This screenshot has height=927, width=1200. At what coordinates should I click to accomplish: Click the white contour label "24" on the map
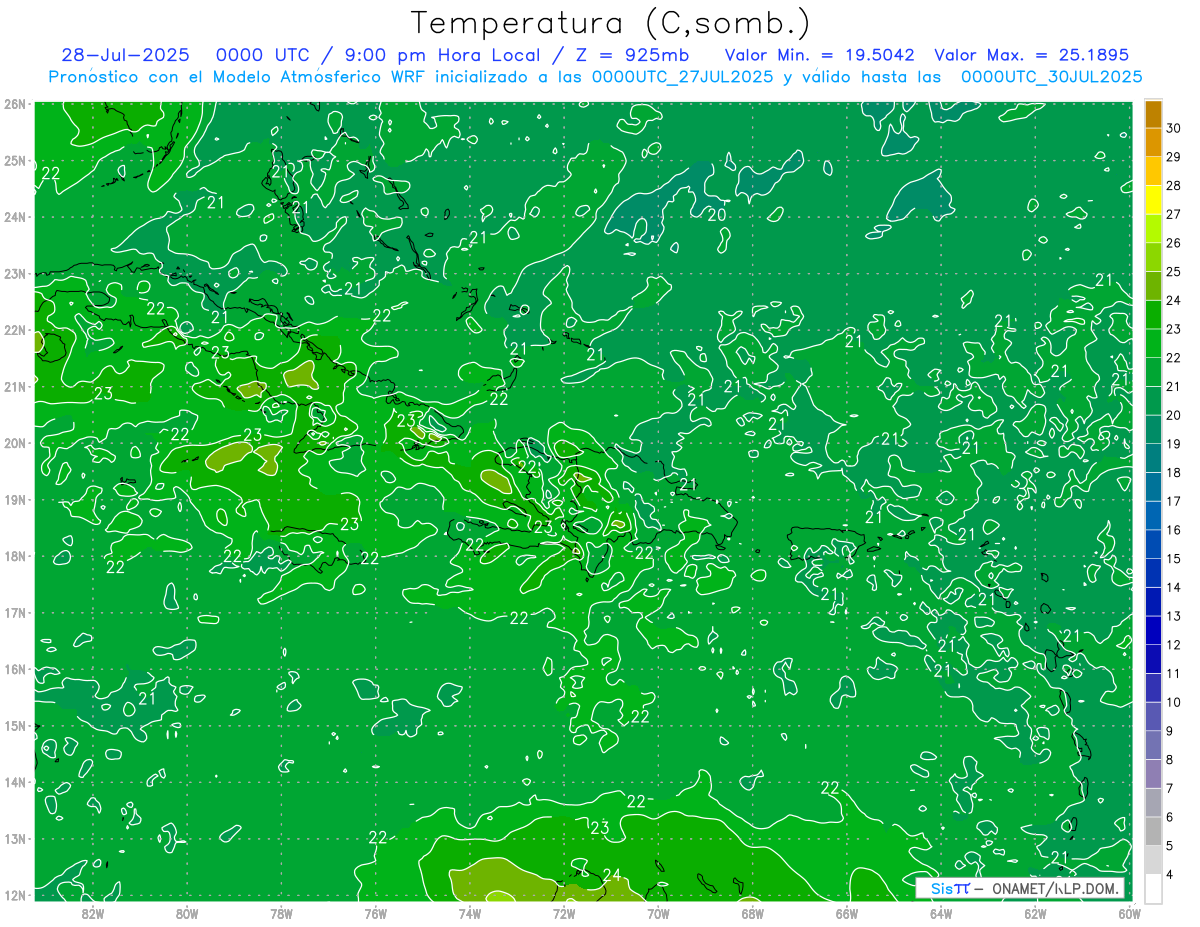pyautogui.click(x=612, y=875)
